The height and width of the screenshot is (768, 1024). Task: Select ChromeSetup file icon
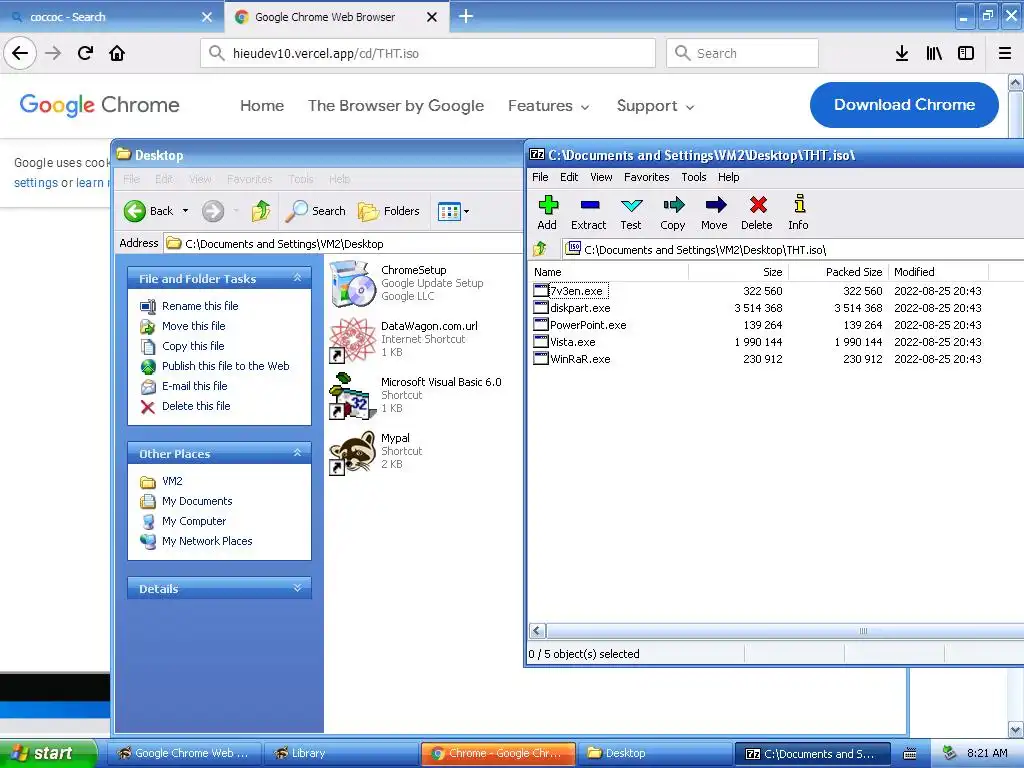tap(353, 283)
